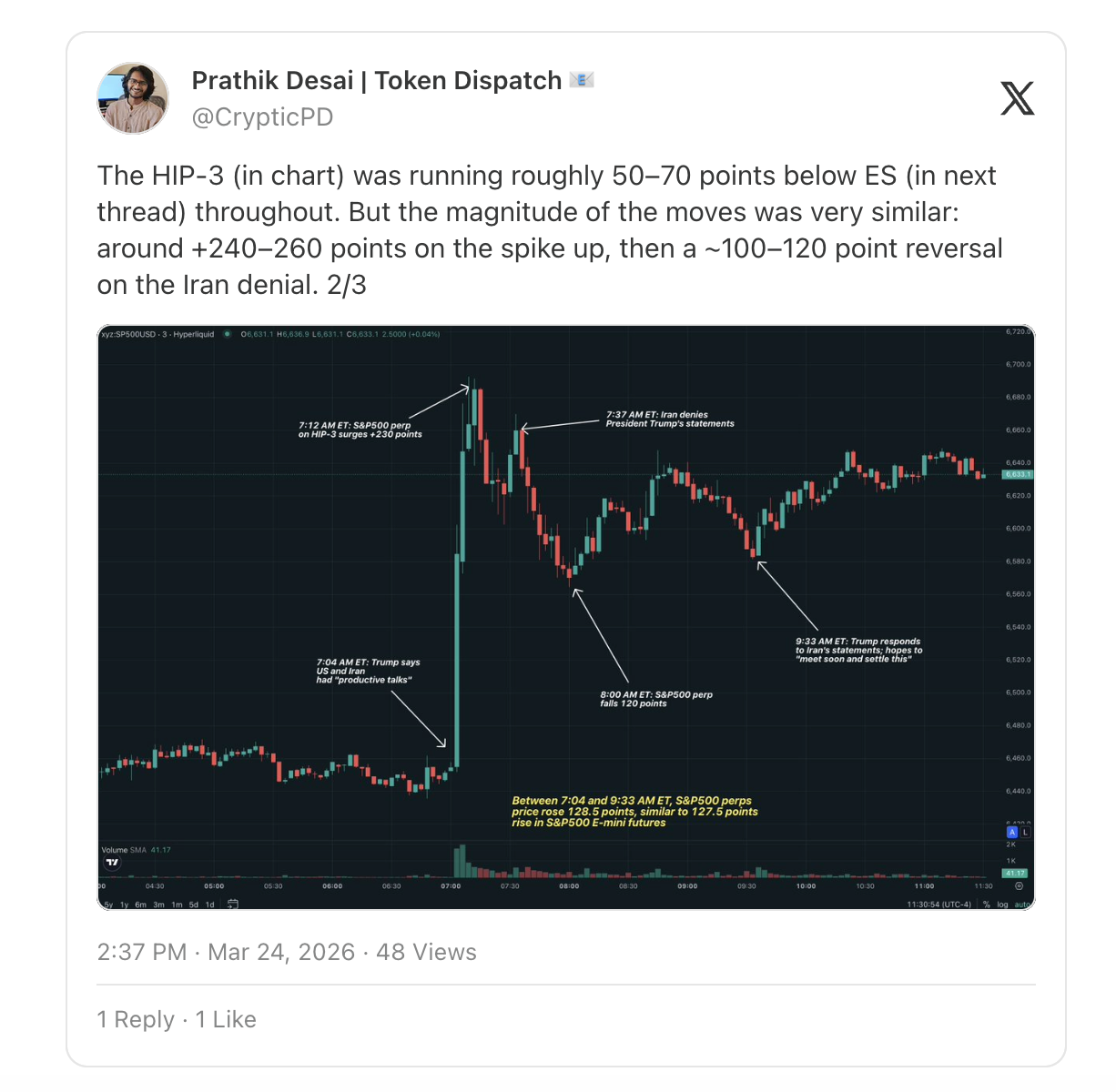This screenshot has width=1116, height=1092.
Task: Click the chart settings gear icon
Action: [x=1019, y=885]
